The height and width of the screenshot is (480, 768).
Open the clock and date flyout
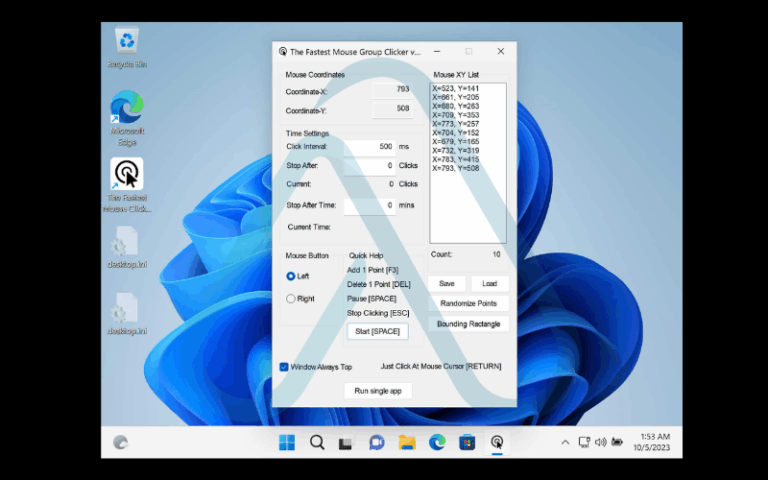pos(651,442)
